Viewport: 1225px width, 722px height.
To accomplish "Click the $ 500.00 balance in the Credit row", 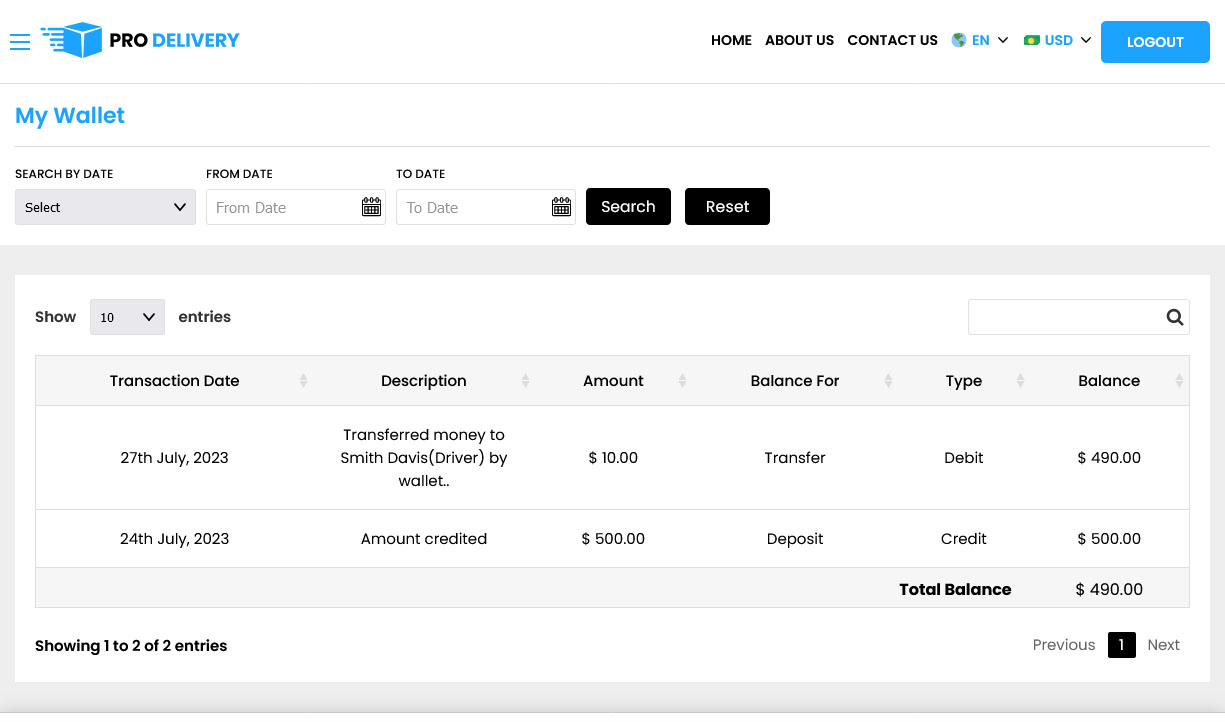I will pos(1109,539).
